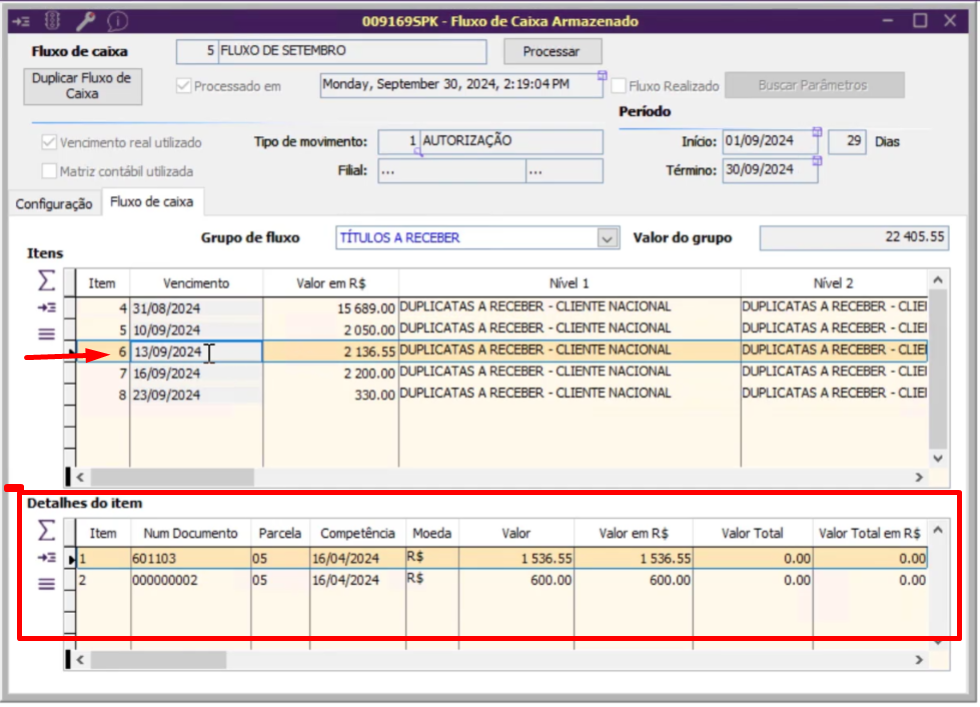The width and height of the screenshot is (980, 707).
Task: Expand the Grupo de fluxo dropdown
Action: (x=606, y=238)
